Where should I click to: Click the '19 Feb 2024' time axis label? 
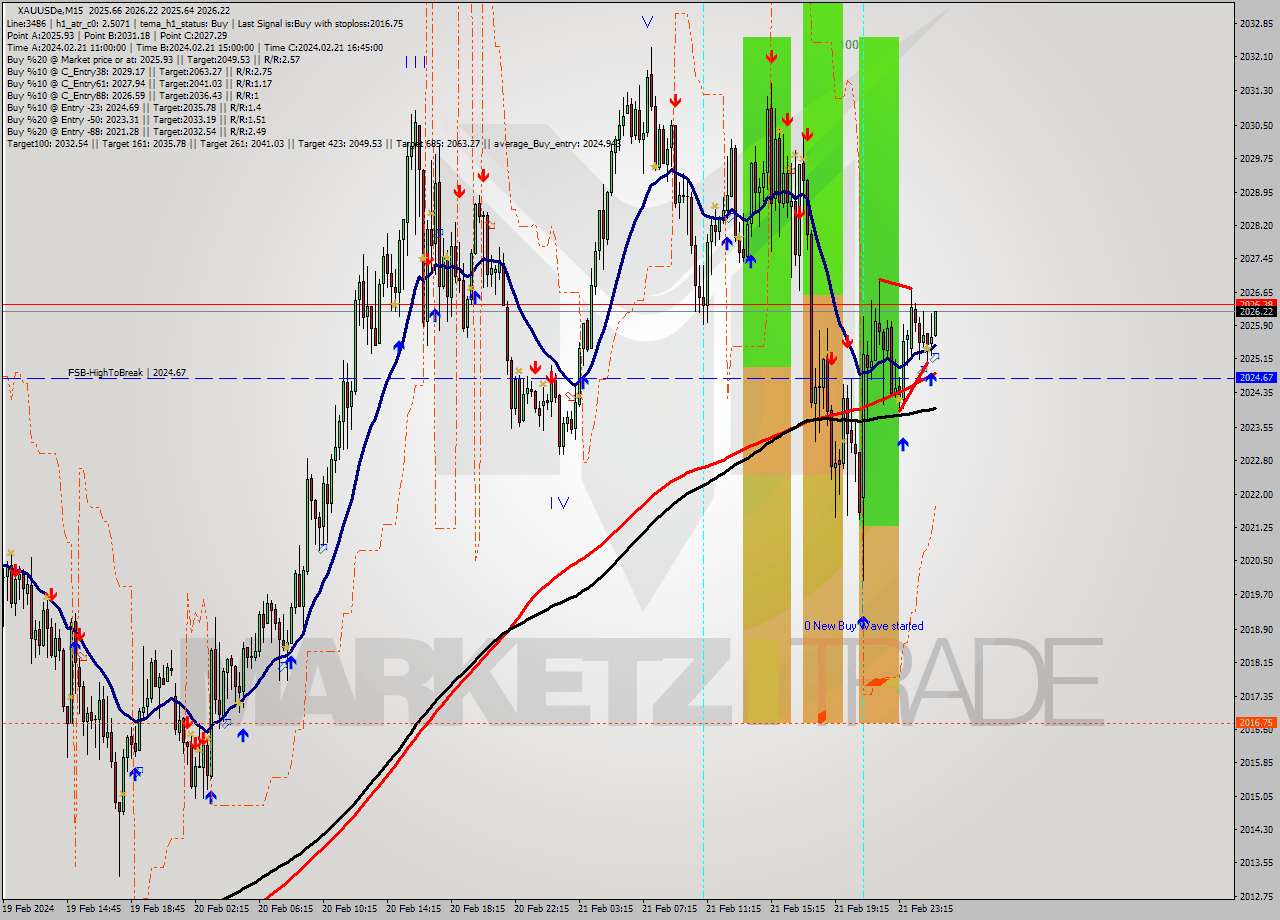tap(30, 909)
